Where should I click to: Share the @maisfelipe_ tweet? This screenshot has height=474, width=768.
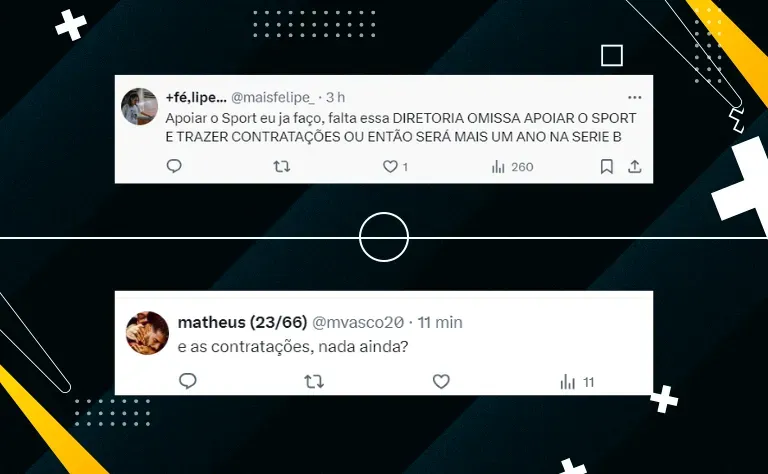pos(634,166)
